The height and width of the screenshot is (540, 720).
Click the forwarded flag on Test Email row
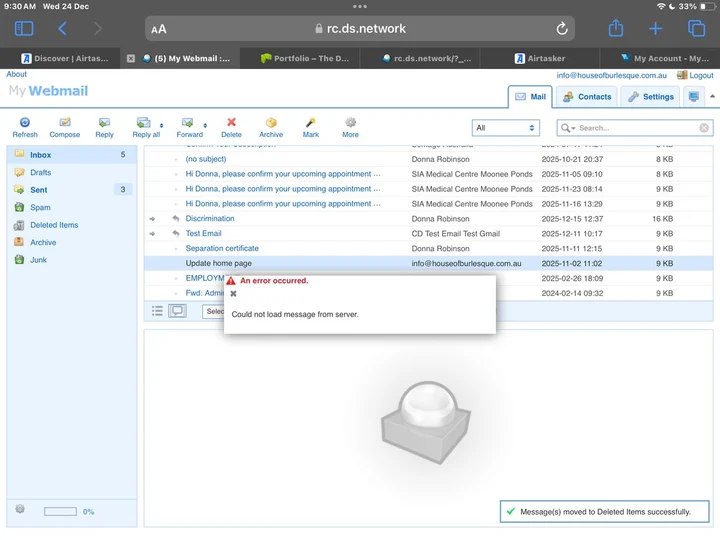tap(152, 234)
